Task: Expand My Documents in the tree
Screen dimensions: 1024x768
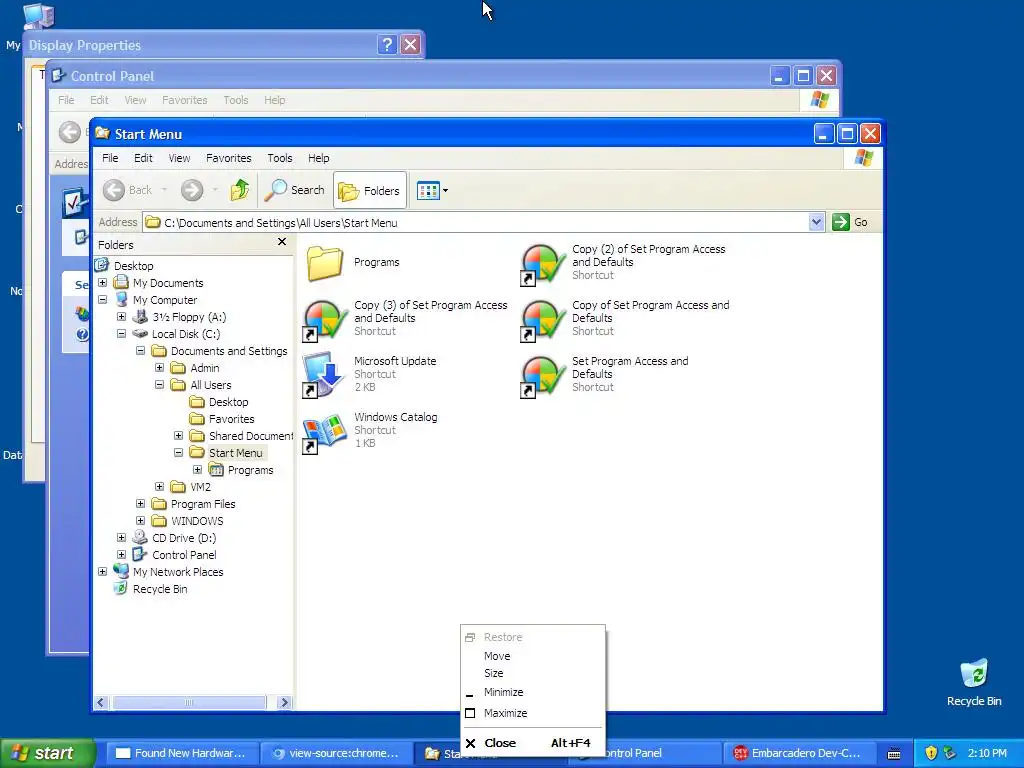Action: pyautogui.click(x=103, y=283)
